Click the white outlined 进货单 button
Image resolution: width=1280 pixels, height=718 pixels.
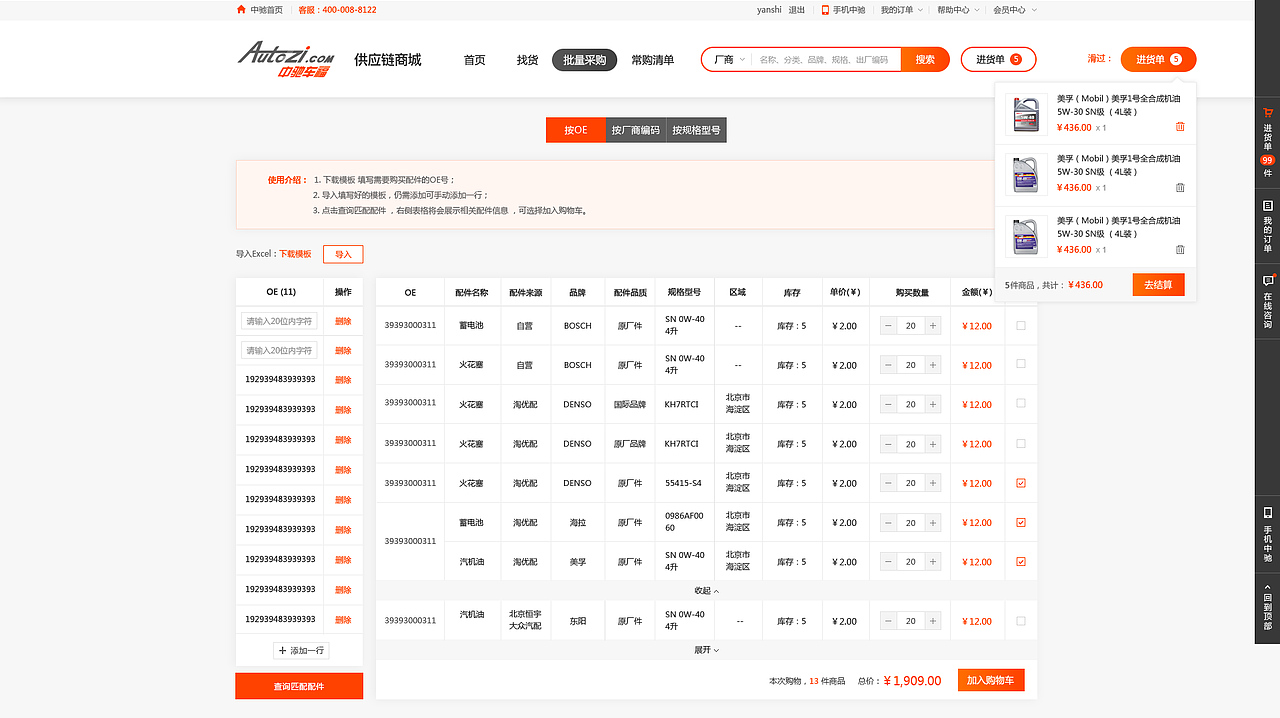(x=998, y=60)
